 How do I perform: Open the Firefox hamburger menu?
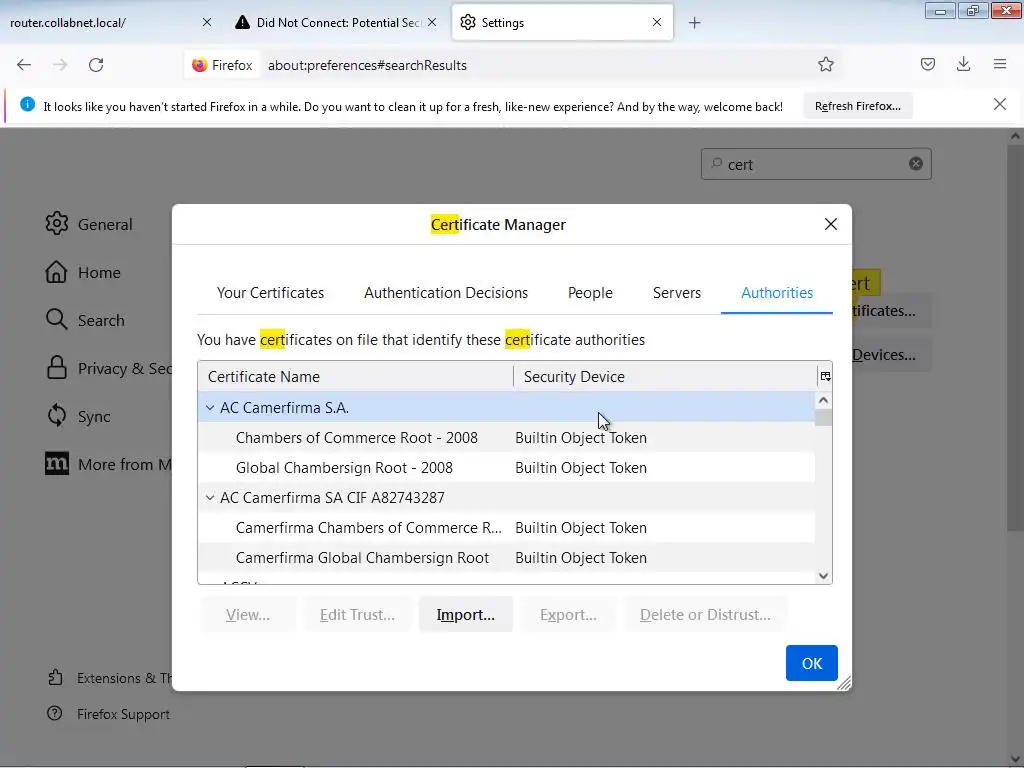999,64
